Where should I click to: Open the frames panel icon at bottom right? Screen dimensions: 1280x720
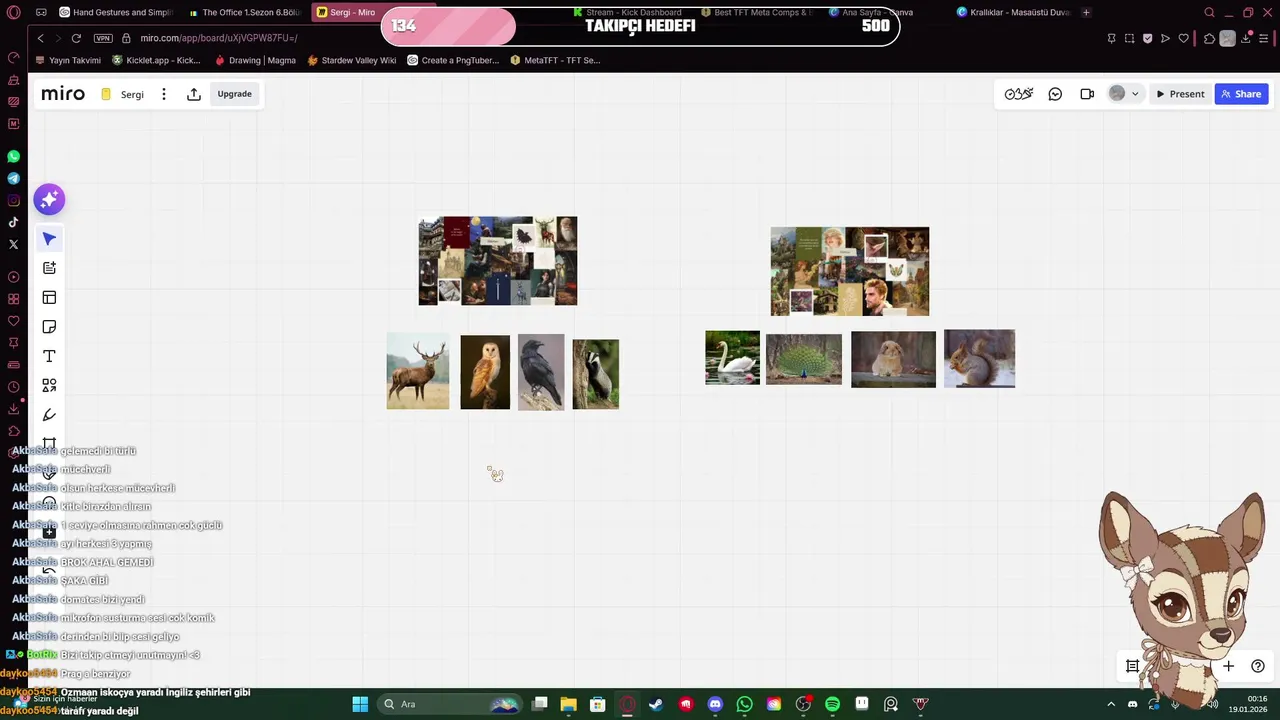1133,666
